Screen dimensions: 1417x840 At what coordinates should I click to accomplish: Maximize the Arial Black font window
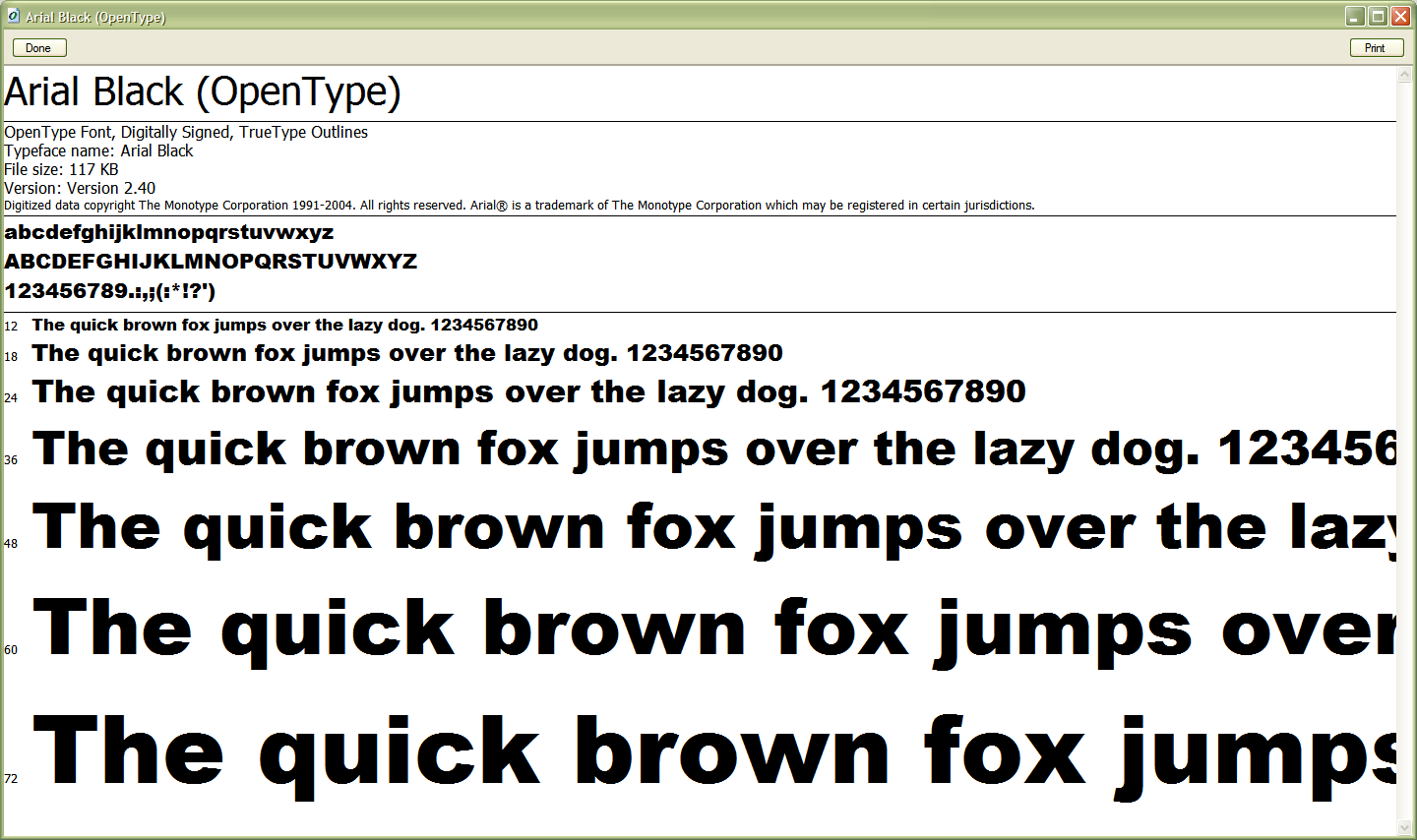[x=1378, y=16]
